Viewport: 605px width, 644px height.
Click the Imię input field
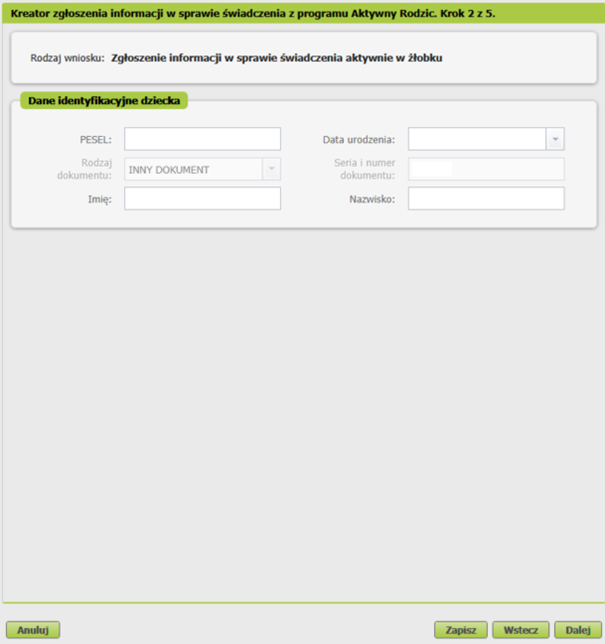[x=202, y=198]
